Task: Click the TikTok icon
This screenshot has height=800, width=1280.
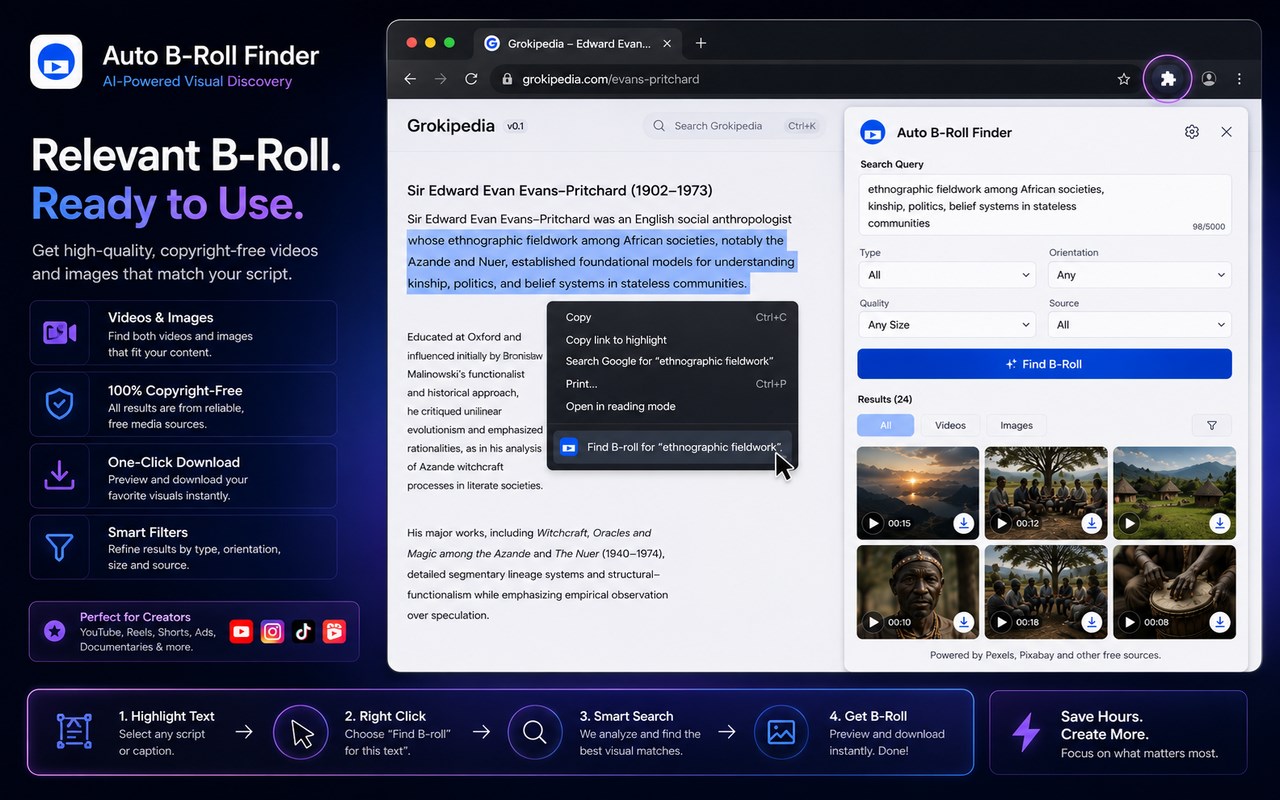Action: click(303, 631)
